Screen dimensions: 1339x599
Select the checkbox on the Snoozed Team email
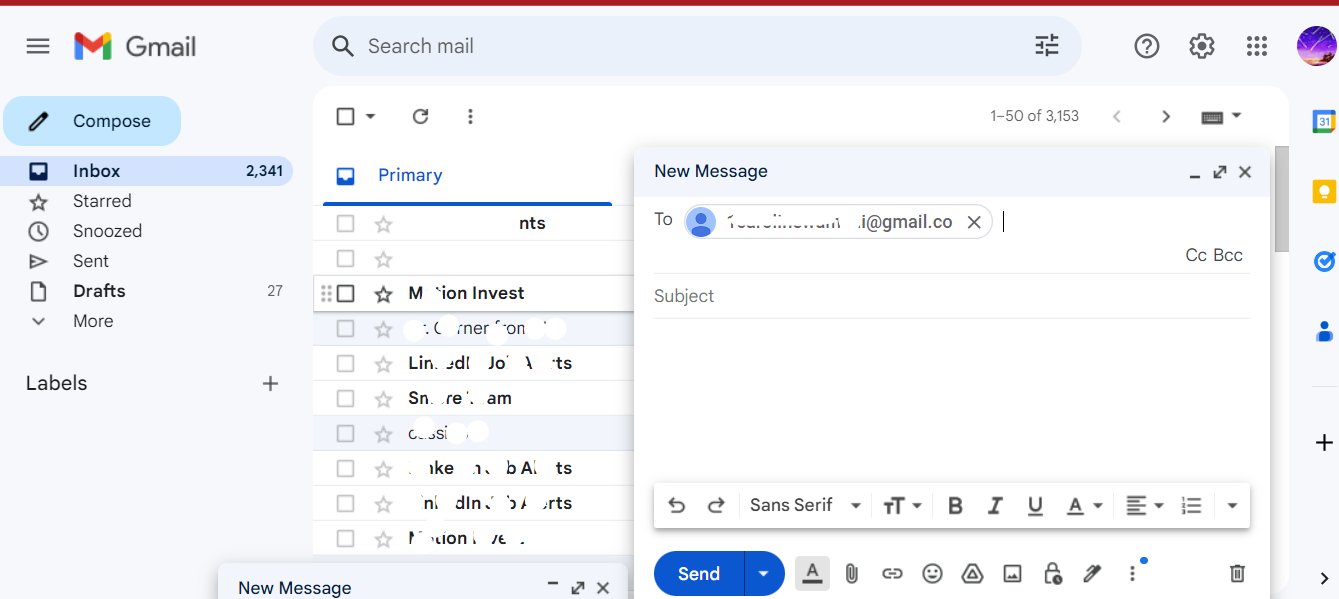click(x=346, y=397)
